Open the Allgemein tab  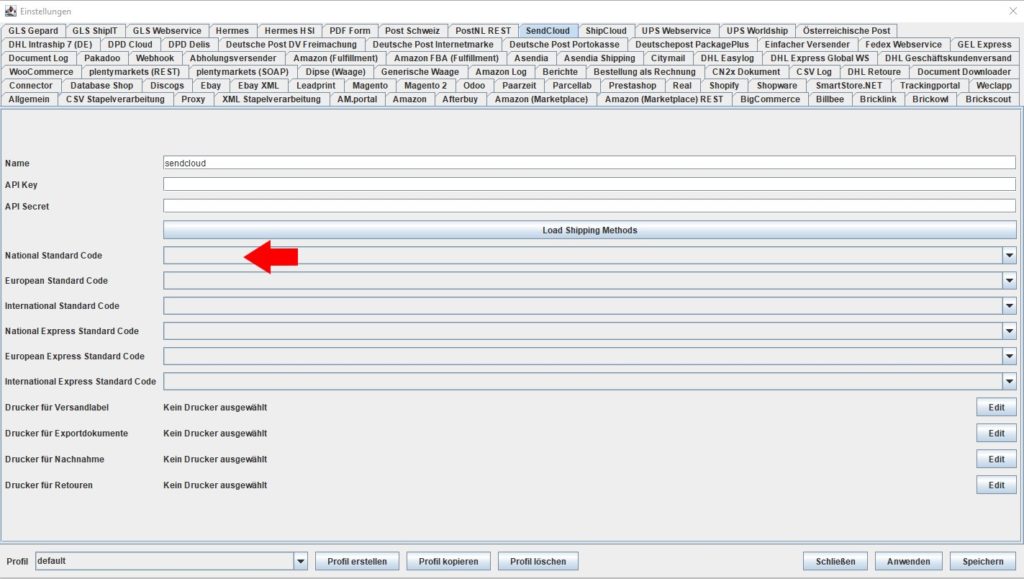(29, 99)
